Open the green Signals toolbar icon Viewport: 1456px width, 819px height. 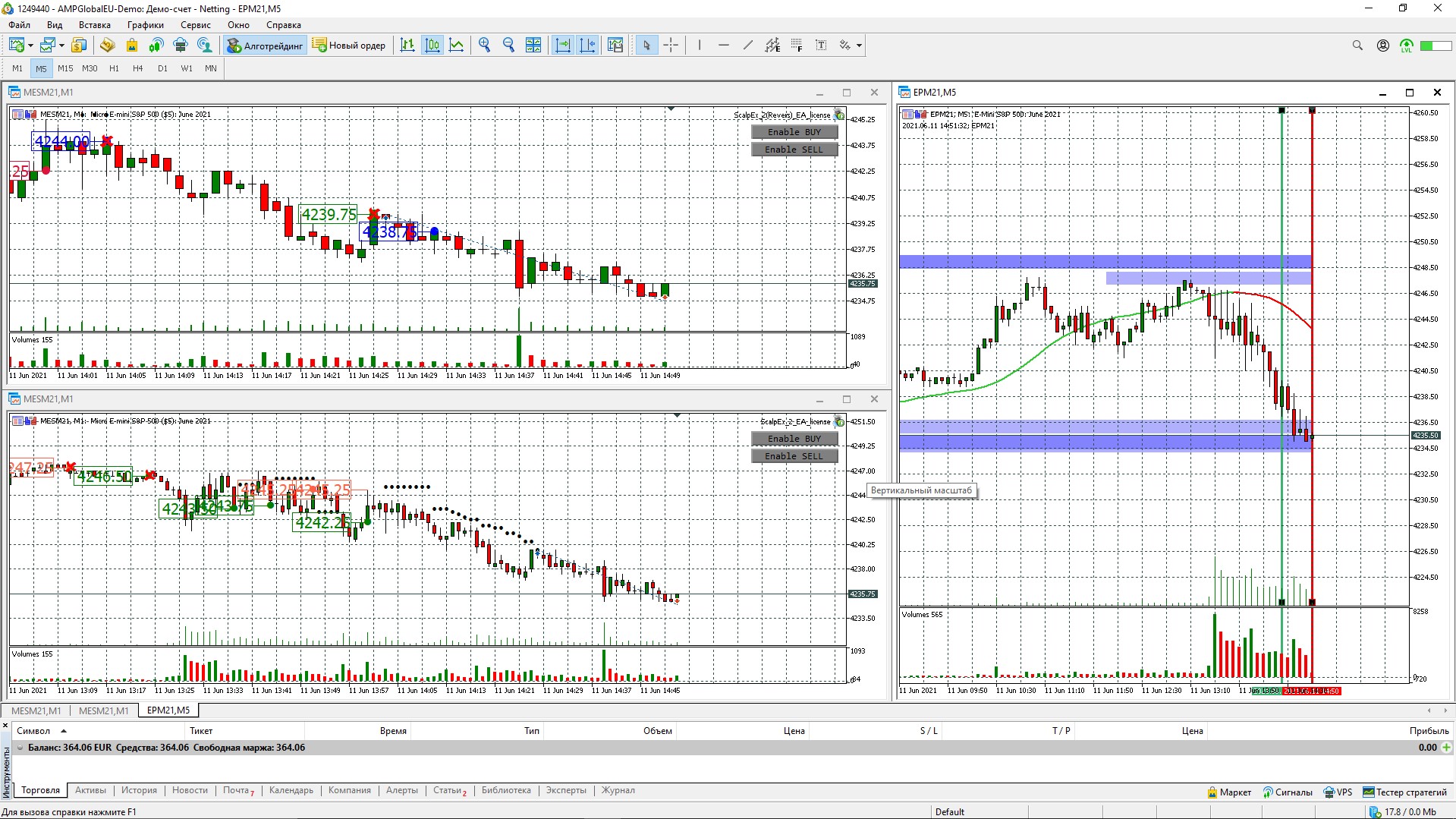coord(156,46)
